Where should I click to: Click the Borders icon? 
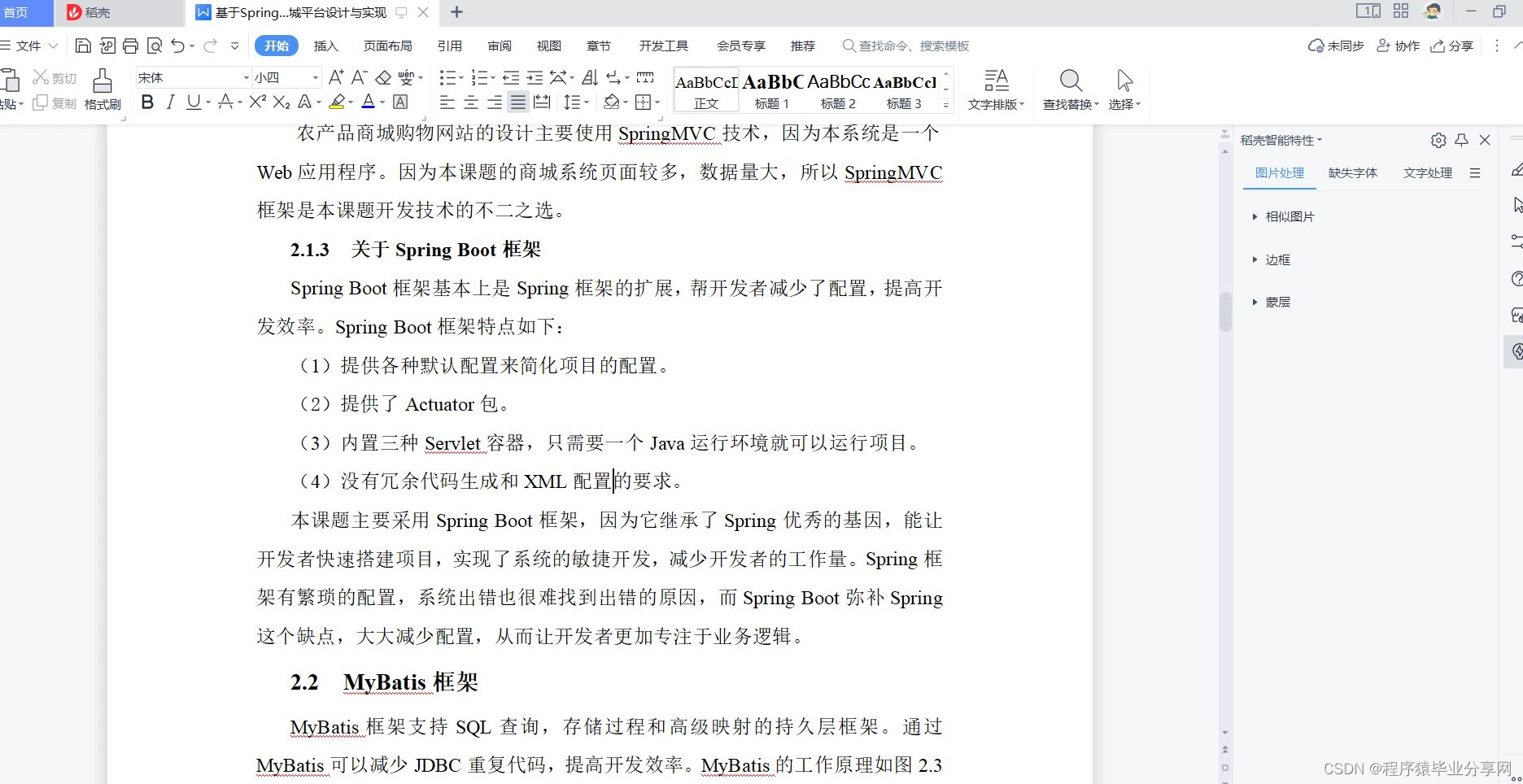[644, 102]
